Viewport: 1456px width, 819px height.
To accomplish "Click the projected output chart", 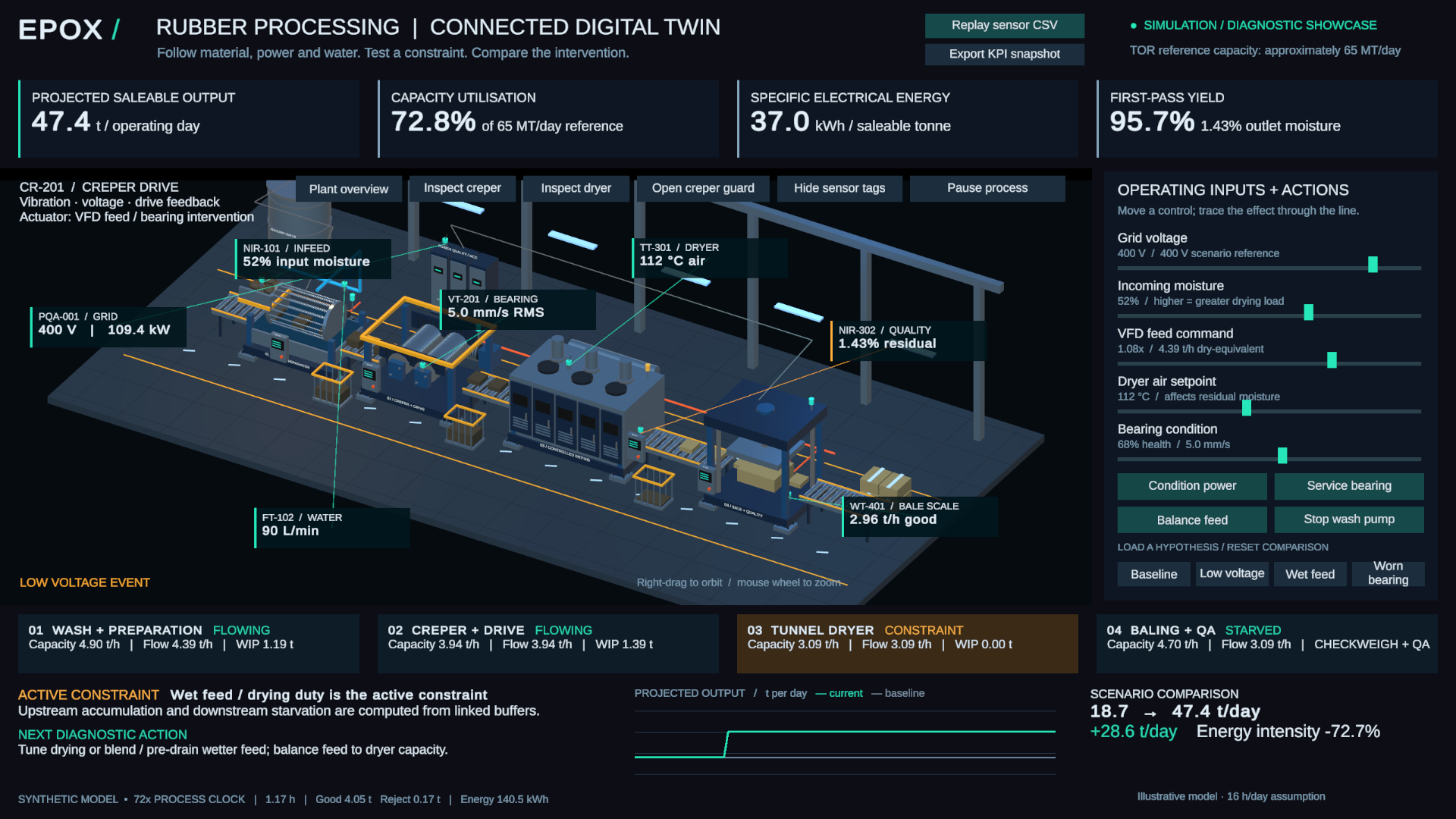I will click(845, 742).
